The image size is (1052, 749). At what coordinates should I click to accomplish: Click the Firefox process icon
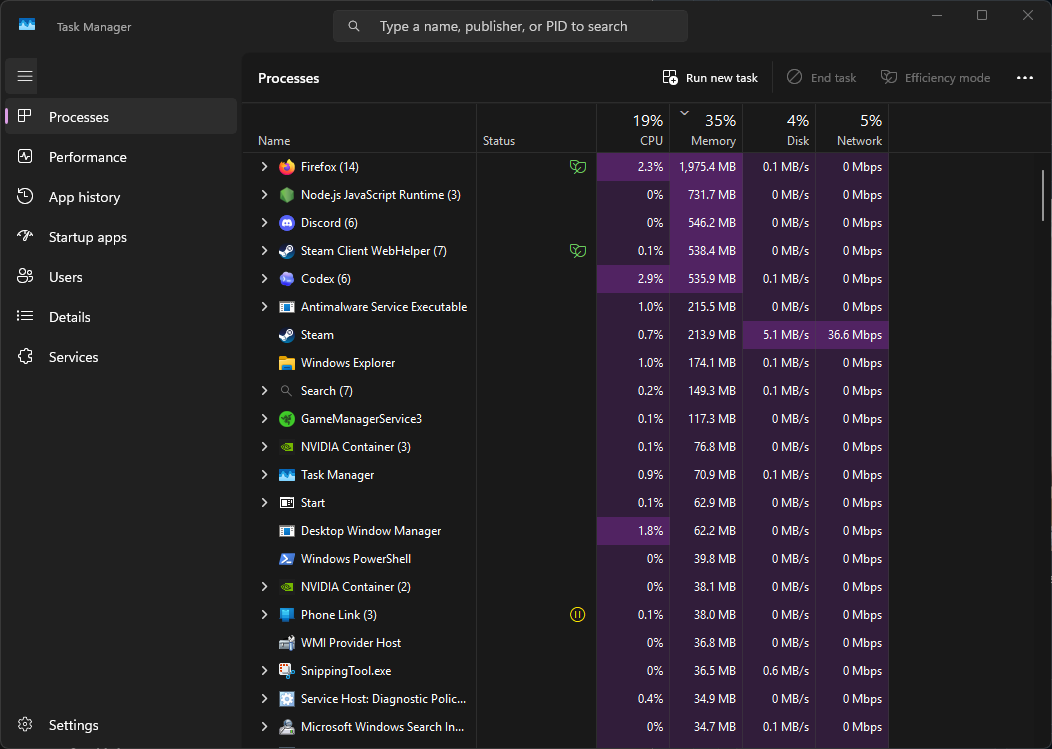pyautogui.click(x=286, y=166)
